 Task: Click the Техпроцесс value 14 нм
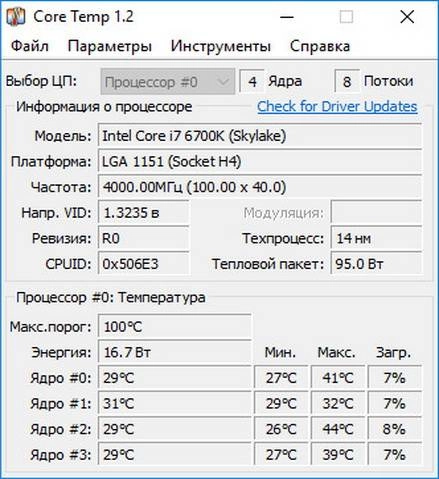point(376,238)
